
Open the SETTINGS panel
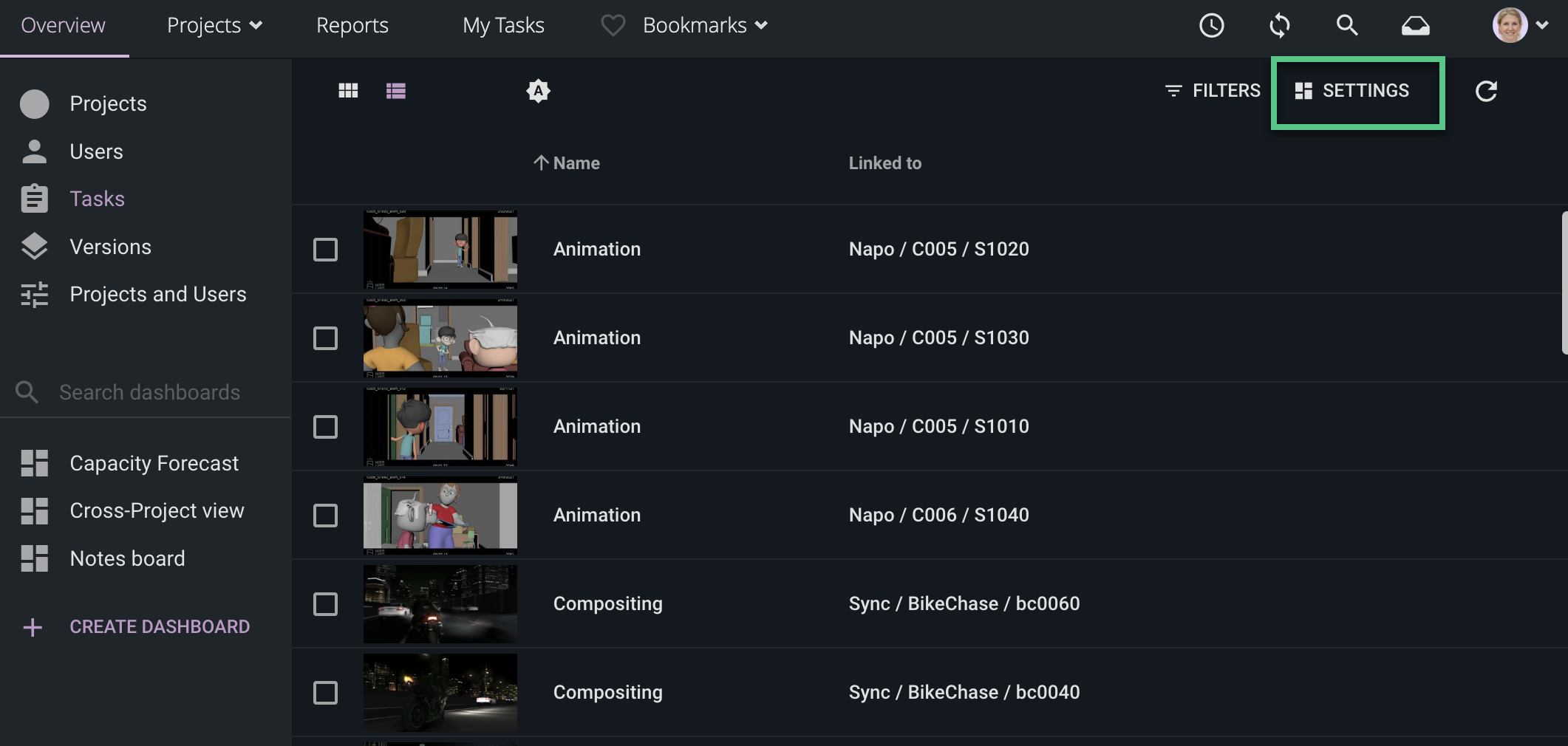pyautogui.click(x=1357, y=90)
